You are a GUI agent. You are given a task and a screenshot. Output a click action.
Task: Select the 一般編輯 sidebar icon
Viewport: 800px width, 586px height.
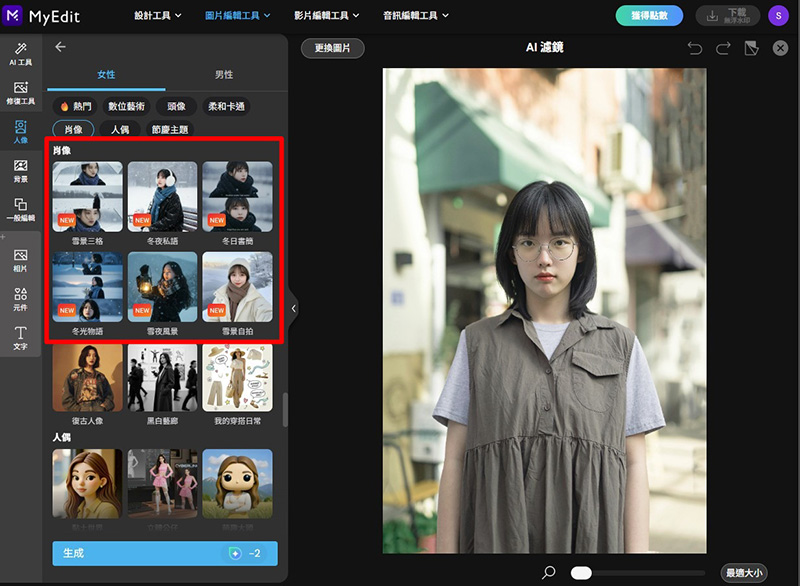click(x=20, y=209)
